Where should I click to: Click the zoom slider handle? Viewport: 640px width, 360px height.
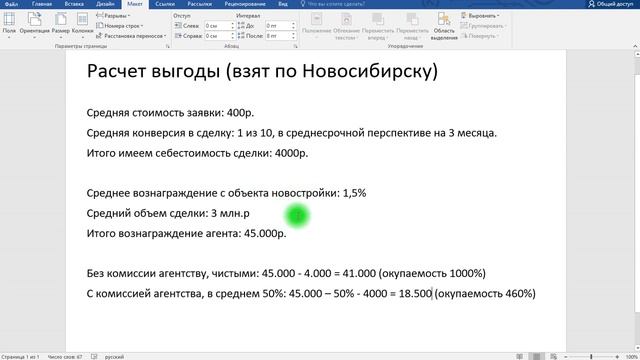(x=591, y=357)
